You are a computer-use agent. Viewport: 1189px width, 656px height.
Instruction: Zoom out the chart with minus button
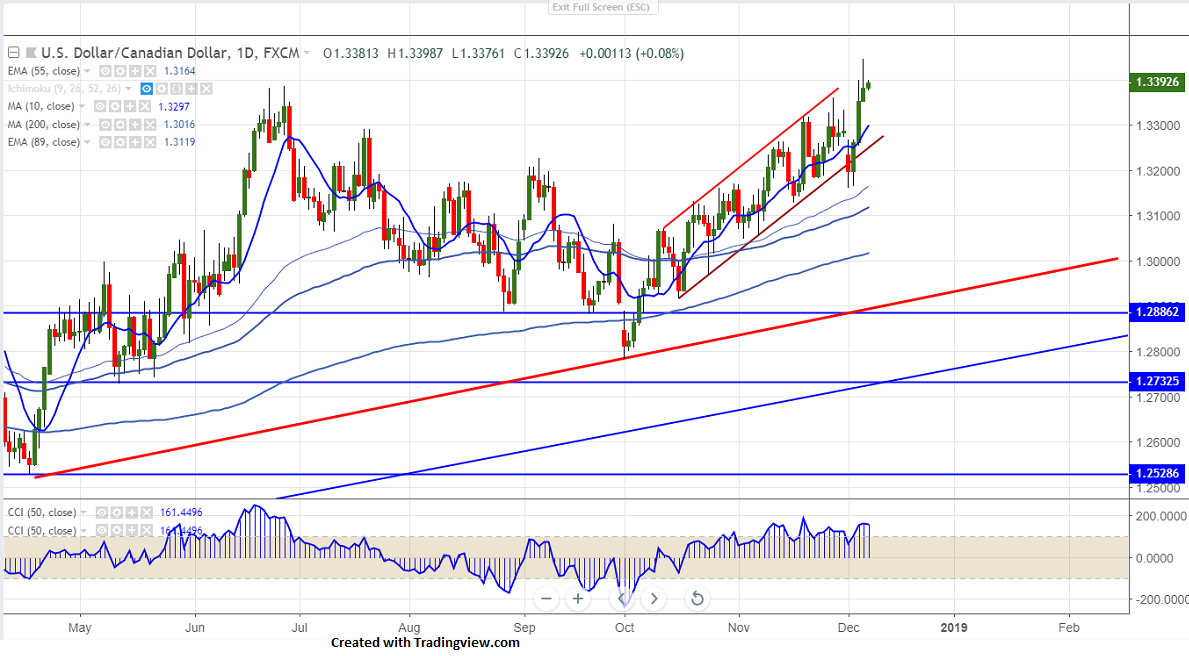[546, 599]
